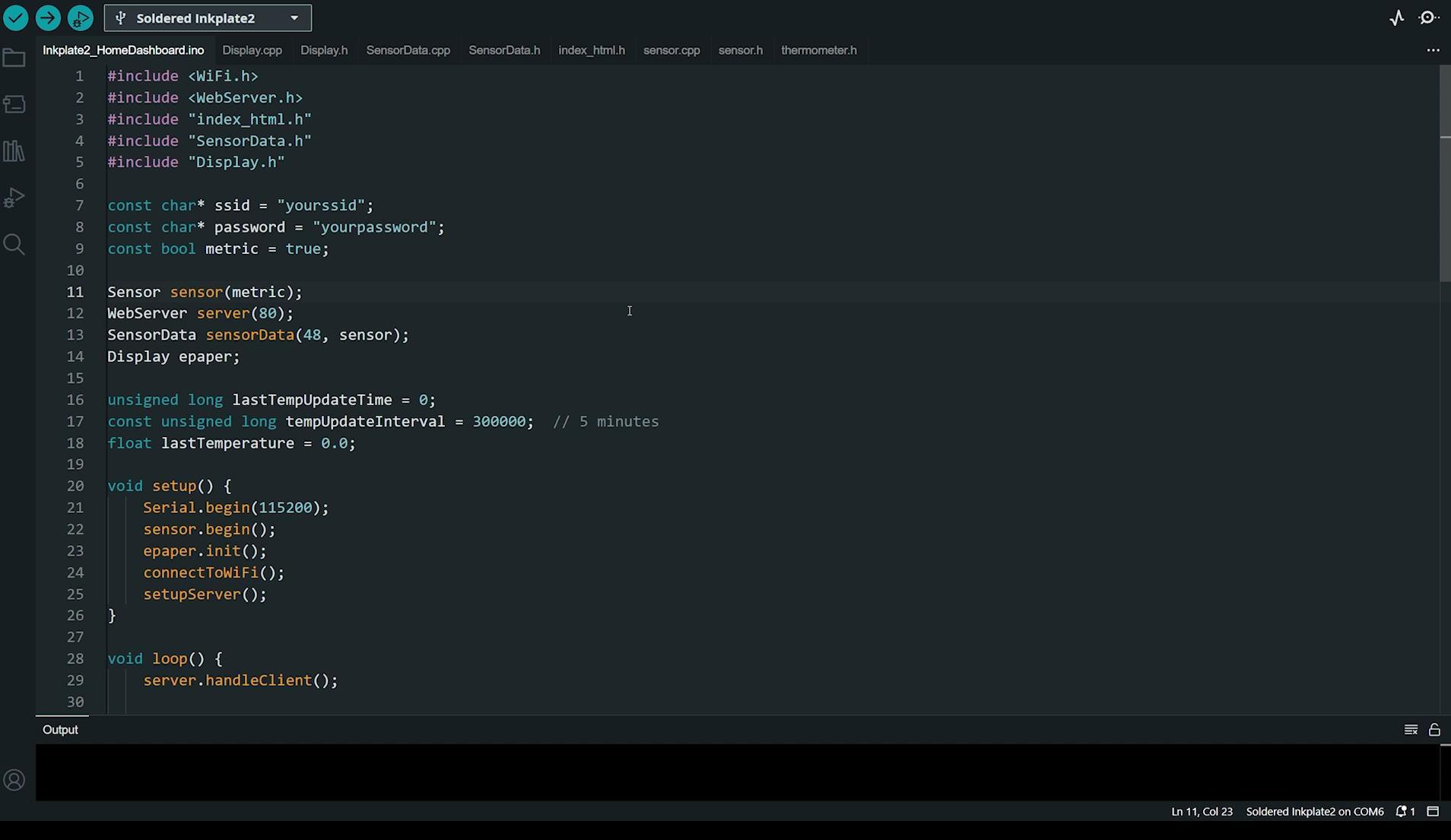Click the Upload arrow button
This screenshot has height=840, width=1451.
(x=48, y=17)
